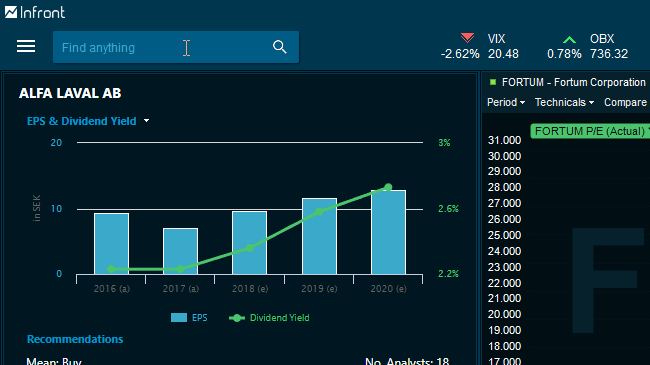Click the Infront logo
This screenshot has height=365, width=650.
tap(35, 12)
